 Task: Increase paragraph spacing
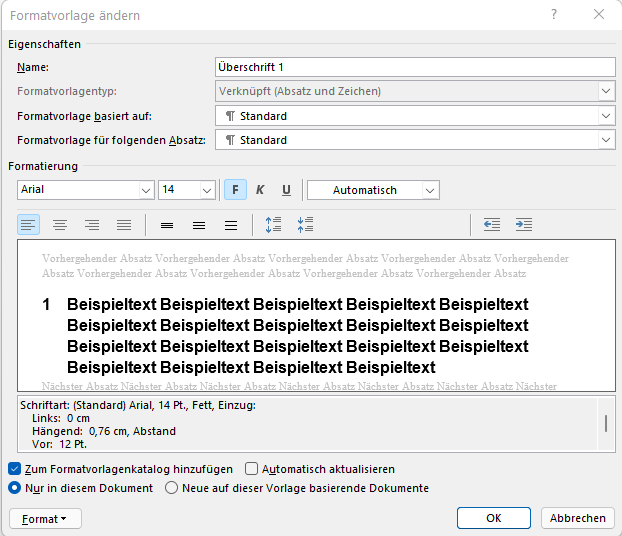coord(273,225)
